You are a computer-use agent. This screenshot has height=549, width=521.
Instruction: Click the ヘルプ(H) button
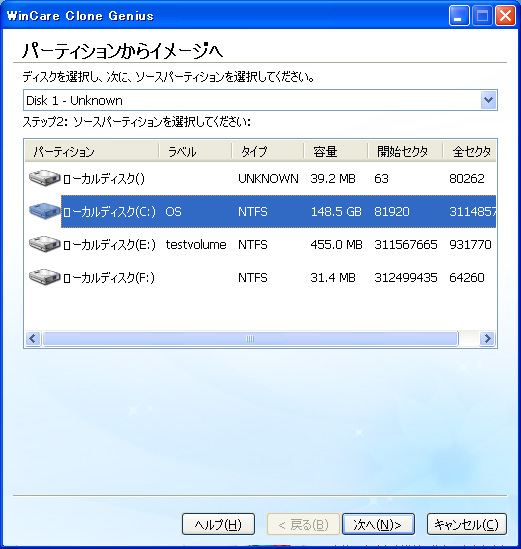(x=218, y=524)
